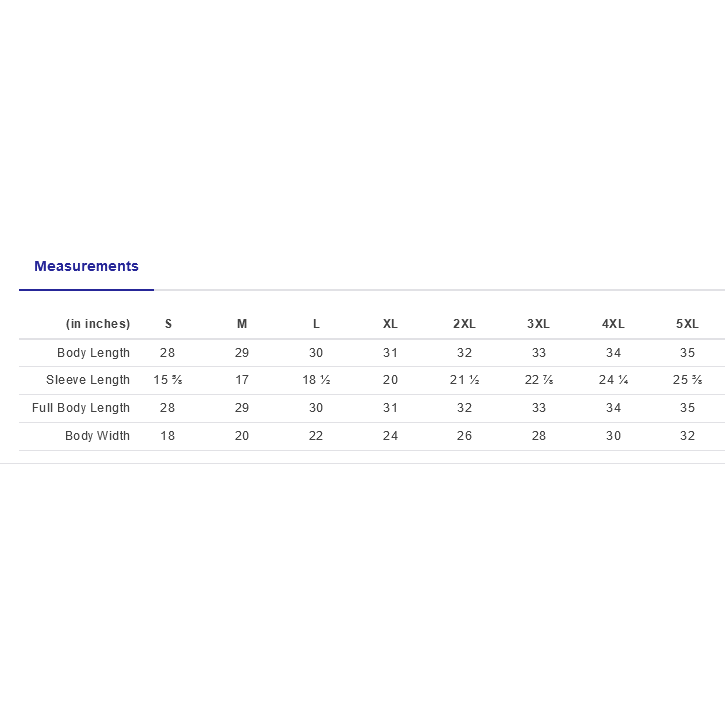Click the "(in inches)" header label

coord(98,324)
